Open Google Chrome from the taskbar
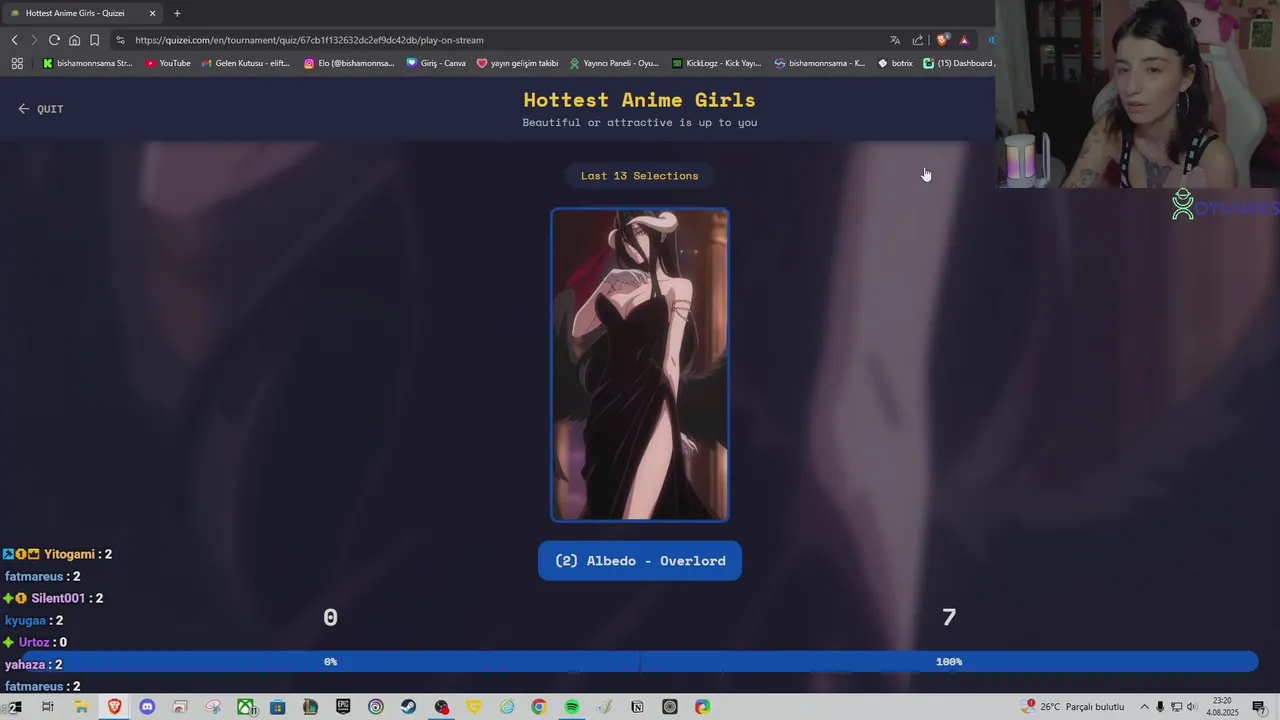The image size is (1280, 720). 539,707
